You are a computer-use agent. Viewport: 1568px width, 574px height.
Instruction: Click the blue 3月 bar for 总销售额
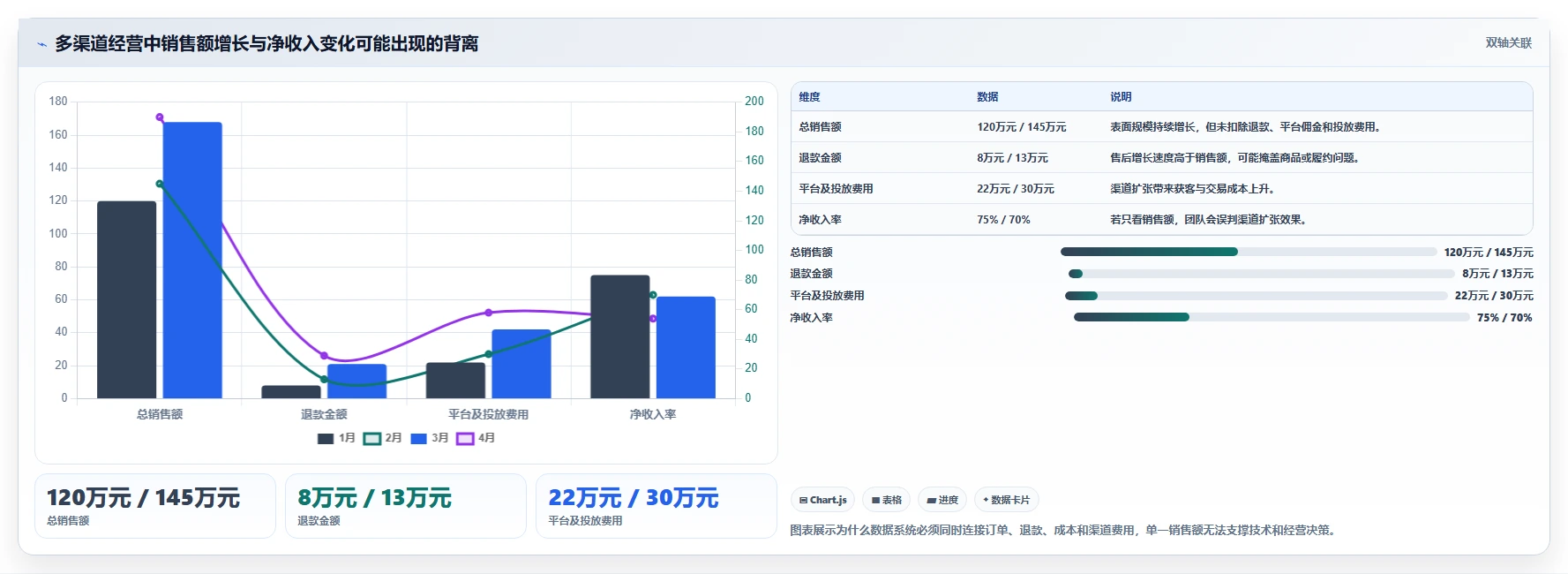(x=192, y=261)
